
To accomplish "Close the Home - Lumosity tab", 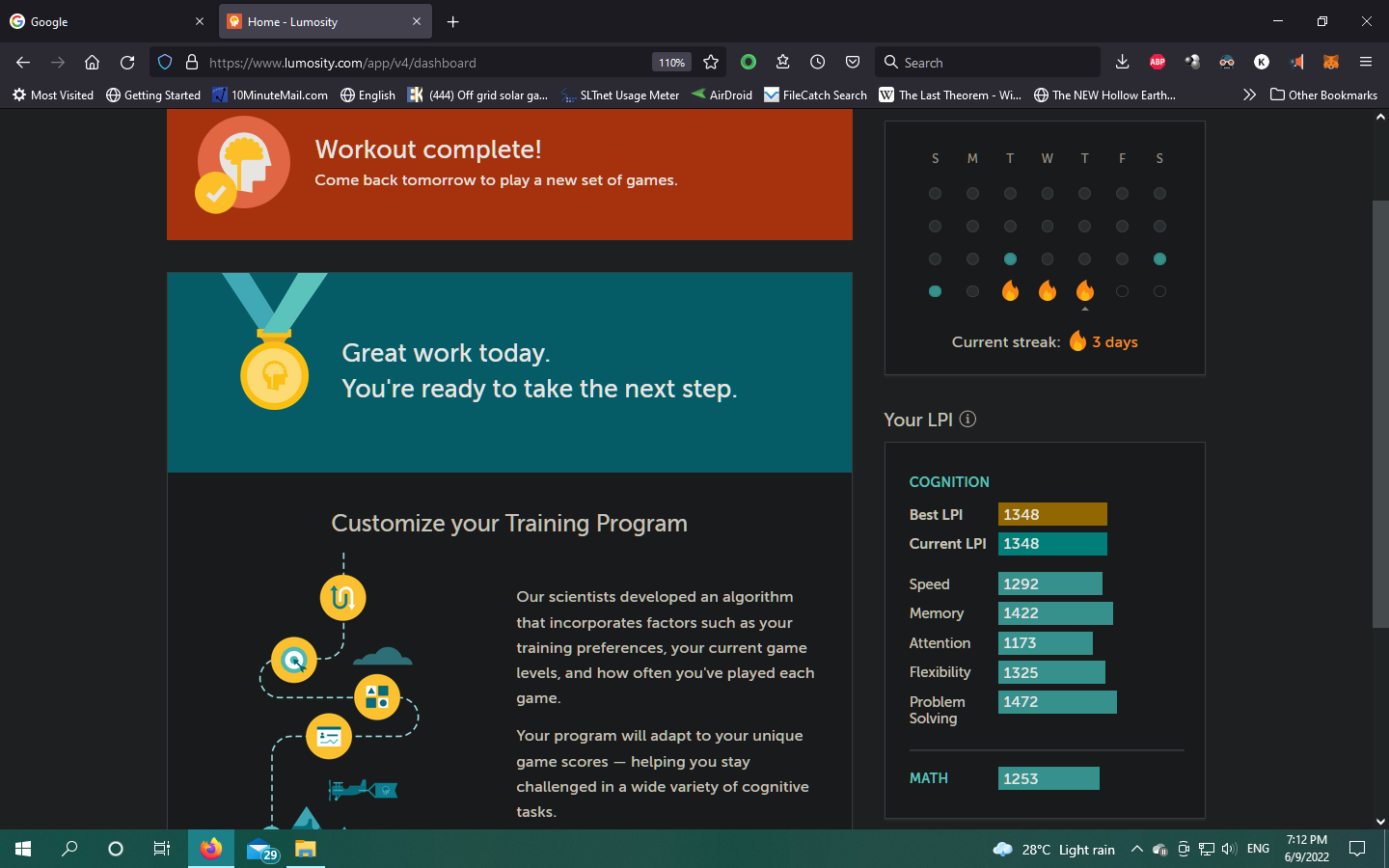I will 417,21.
